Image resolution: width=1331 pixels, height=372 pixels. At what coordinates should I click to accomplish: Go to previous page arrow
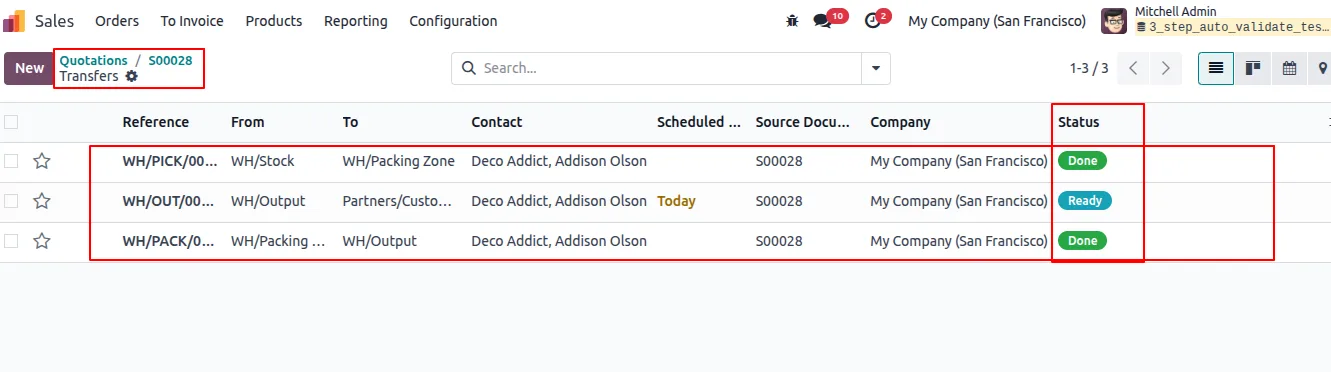point(1133,68)
